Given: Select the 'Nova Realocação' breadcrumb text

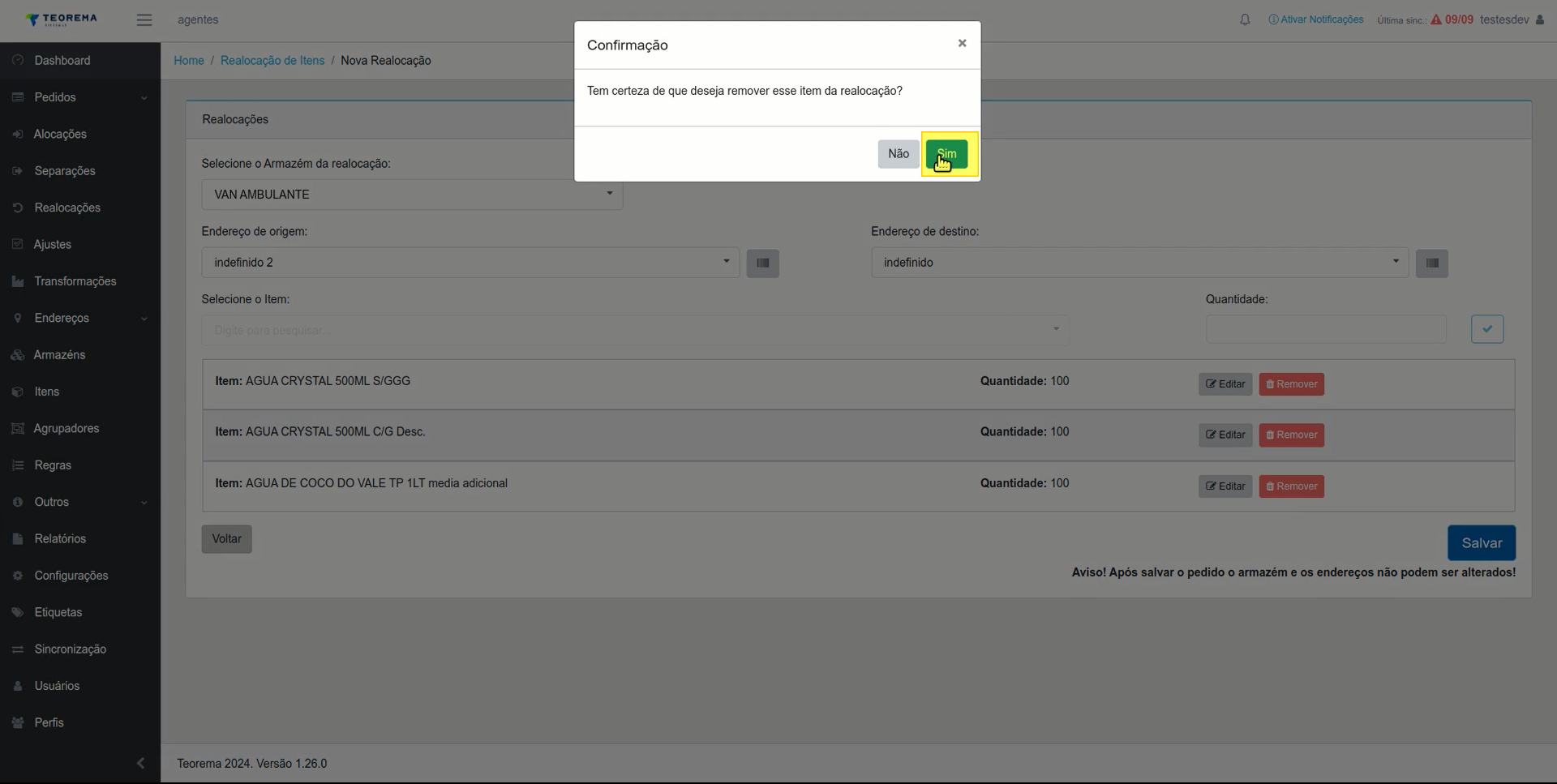Looking at the screenshot, I should click(386, 61).
